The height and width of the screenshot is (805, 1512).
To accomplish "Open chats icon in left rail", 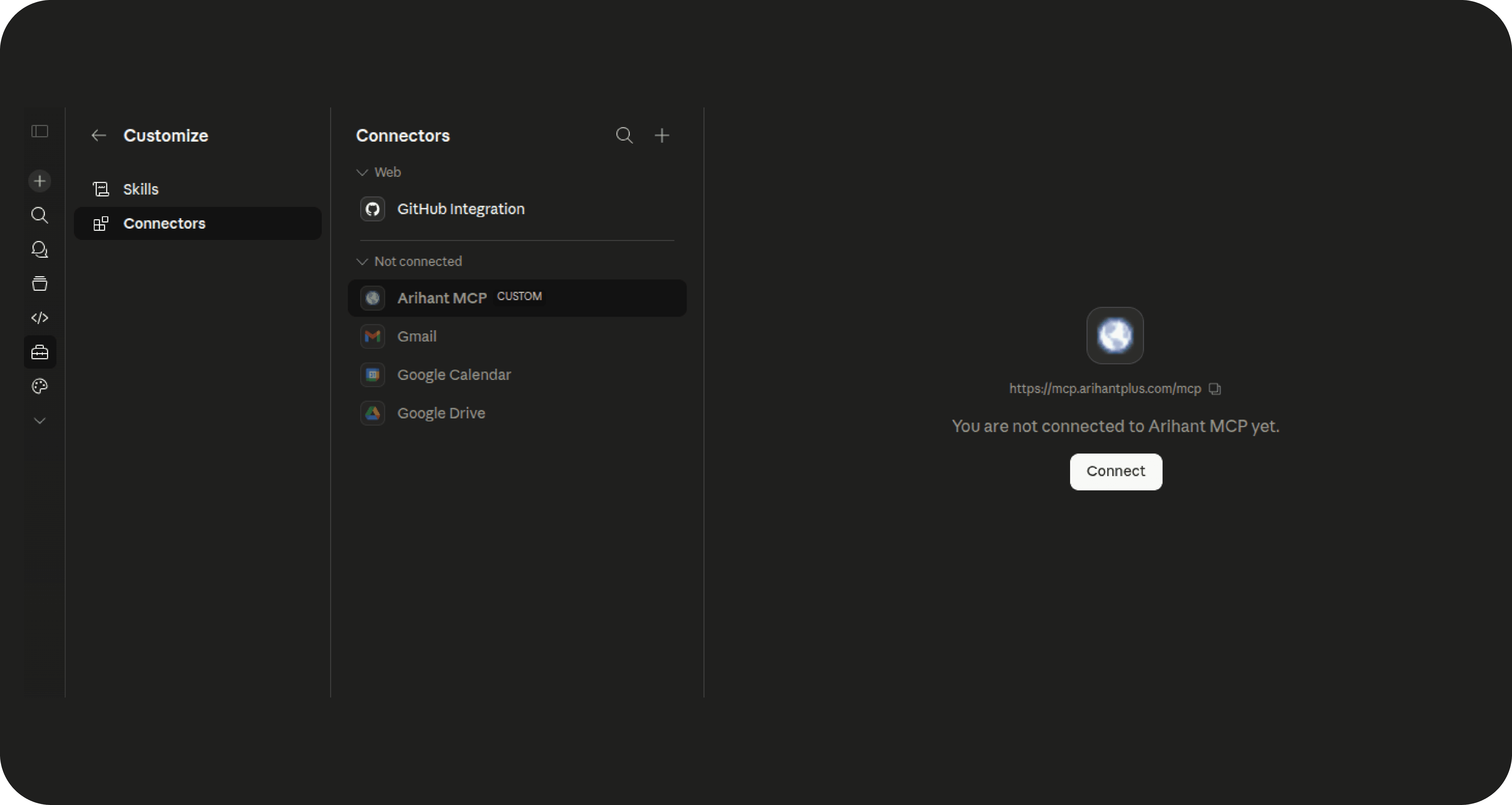I will 39,249.
